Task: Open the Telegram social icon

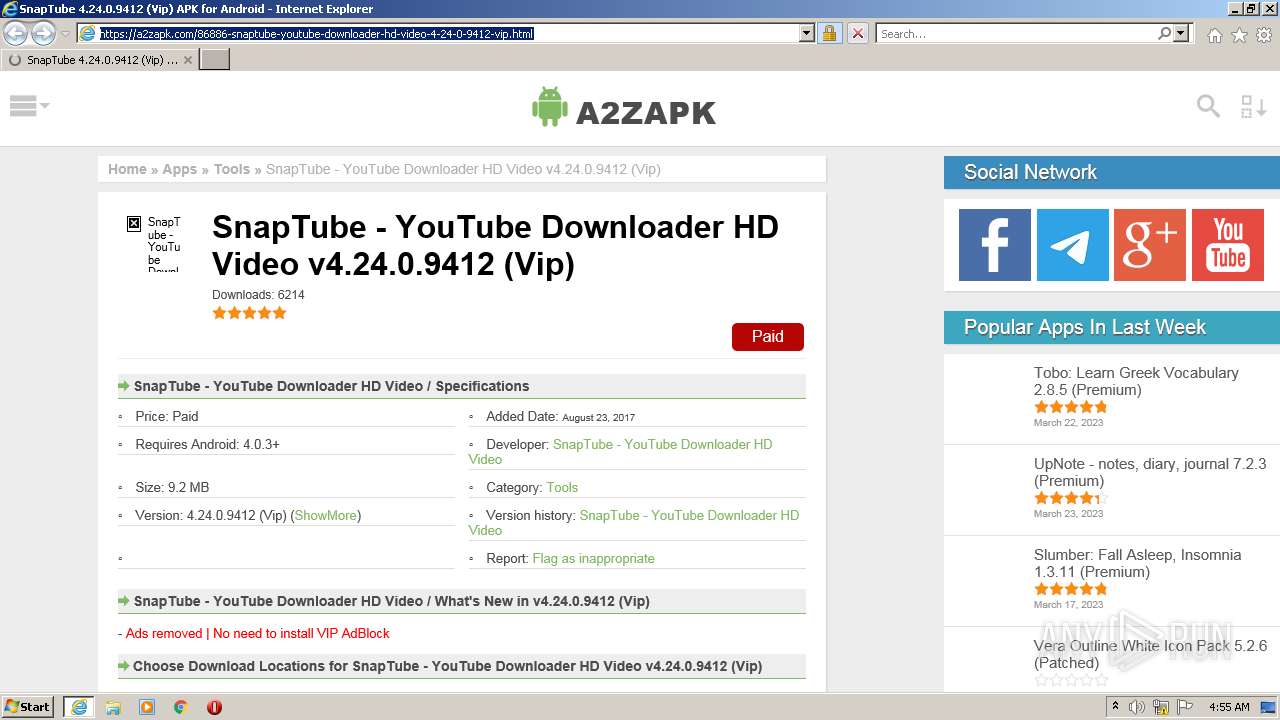Action: coord(1073,245)
